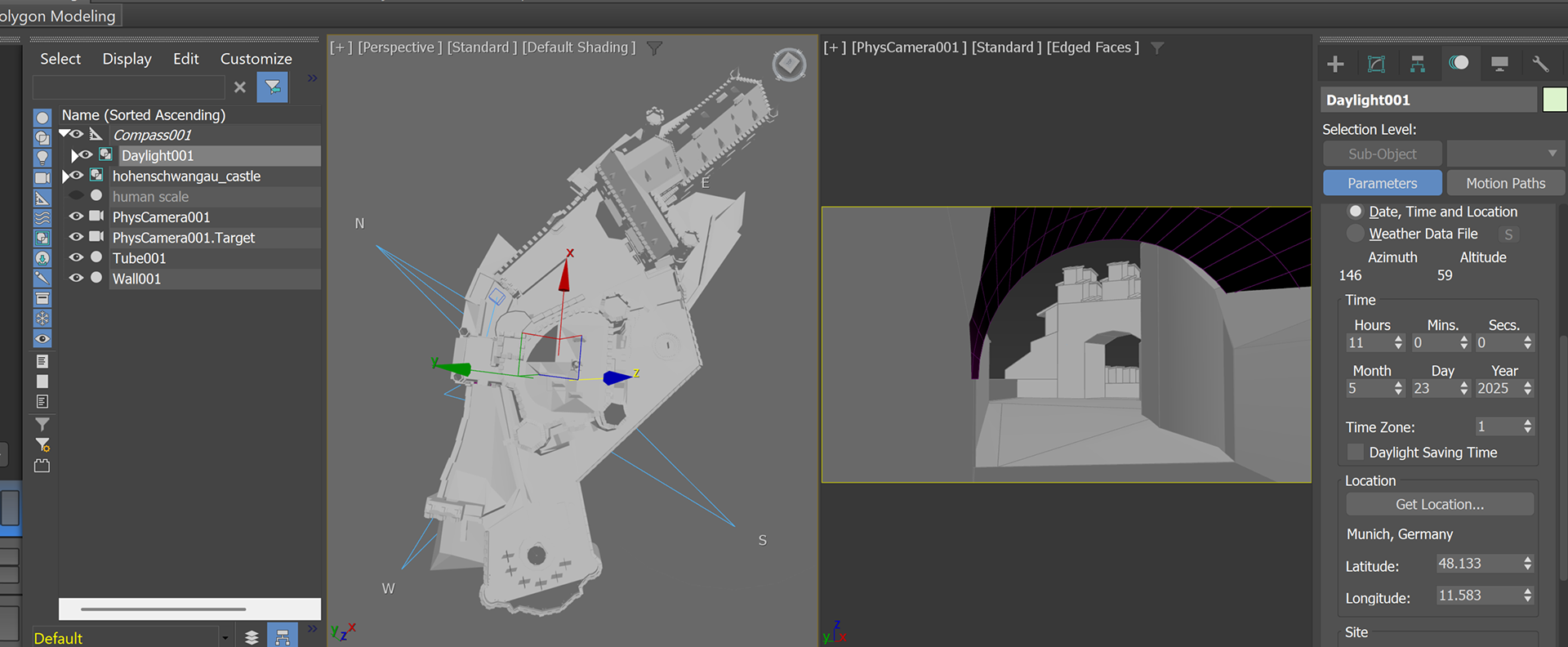Click the Select None blank square icon
Screen dimensions: 1568x647
[x=42, y=382]
